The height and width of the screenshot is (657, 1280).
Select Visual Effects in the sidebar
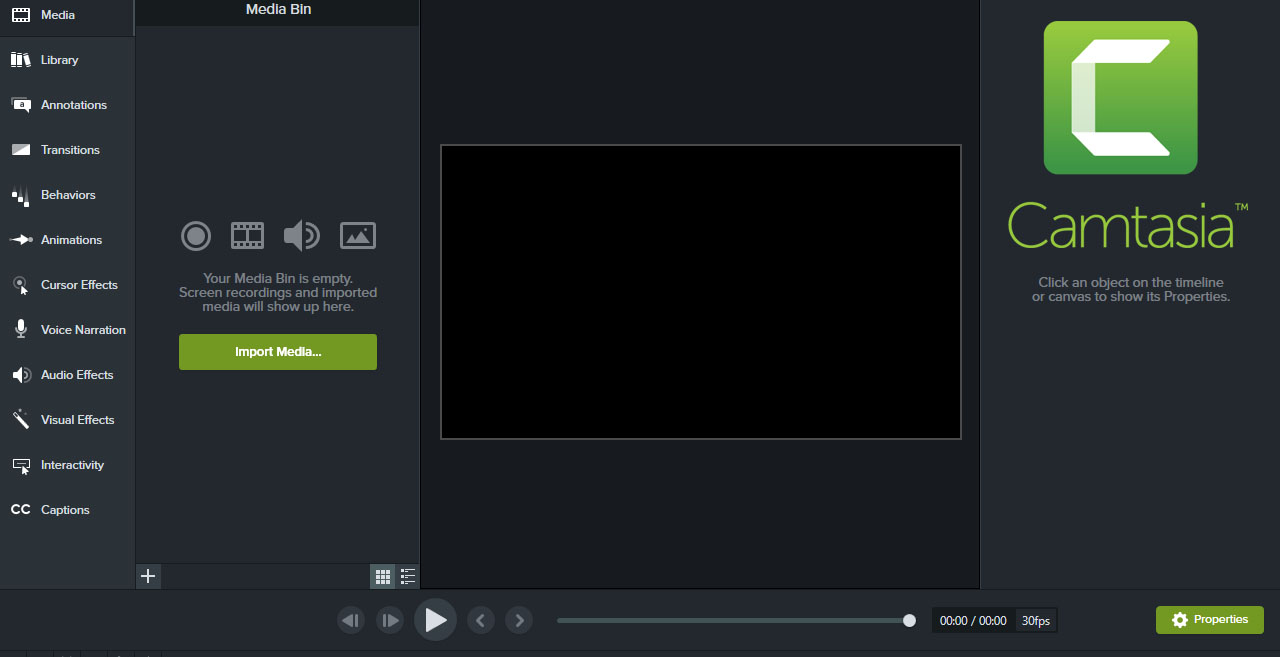point(67,420)
